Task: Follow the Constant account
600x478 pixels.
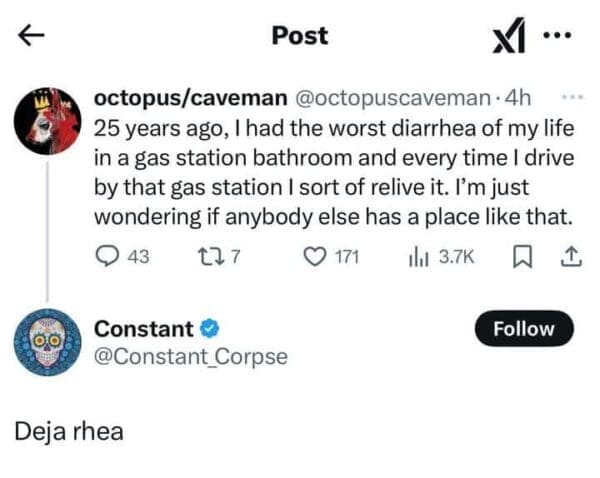Action: pyautogui.click(x=524, y=328)
